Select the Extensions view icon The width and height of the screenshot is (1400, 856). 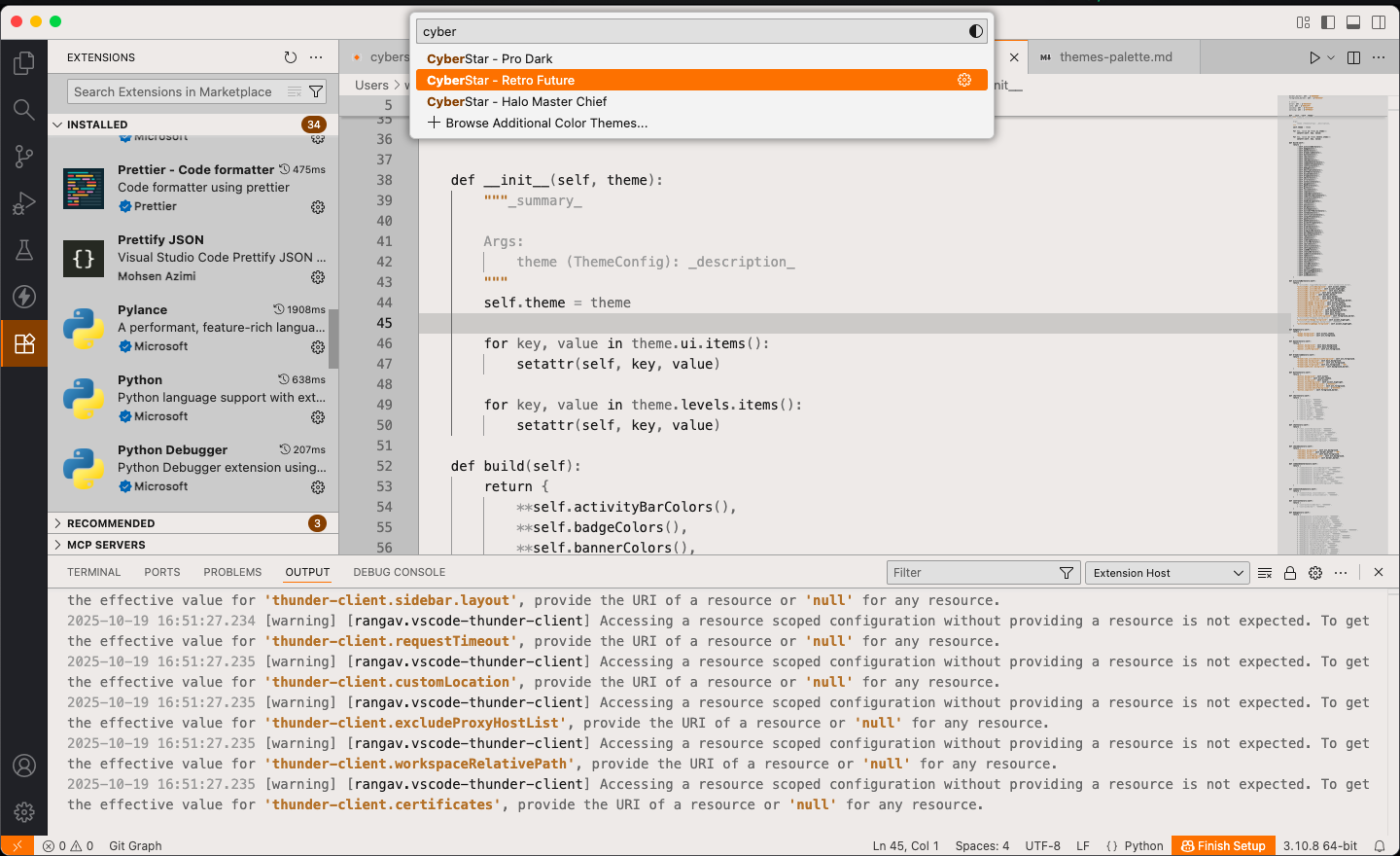coord(24,343)
